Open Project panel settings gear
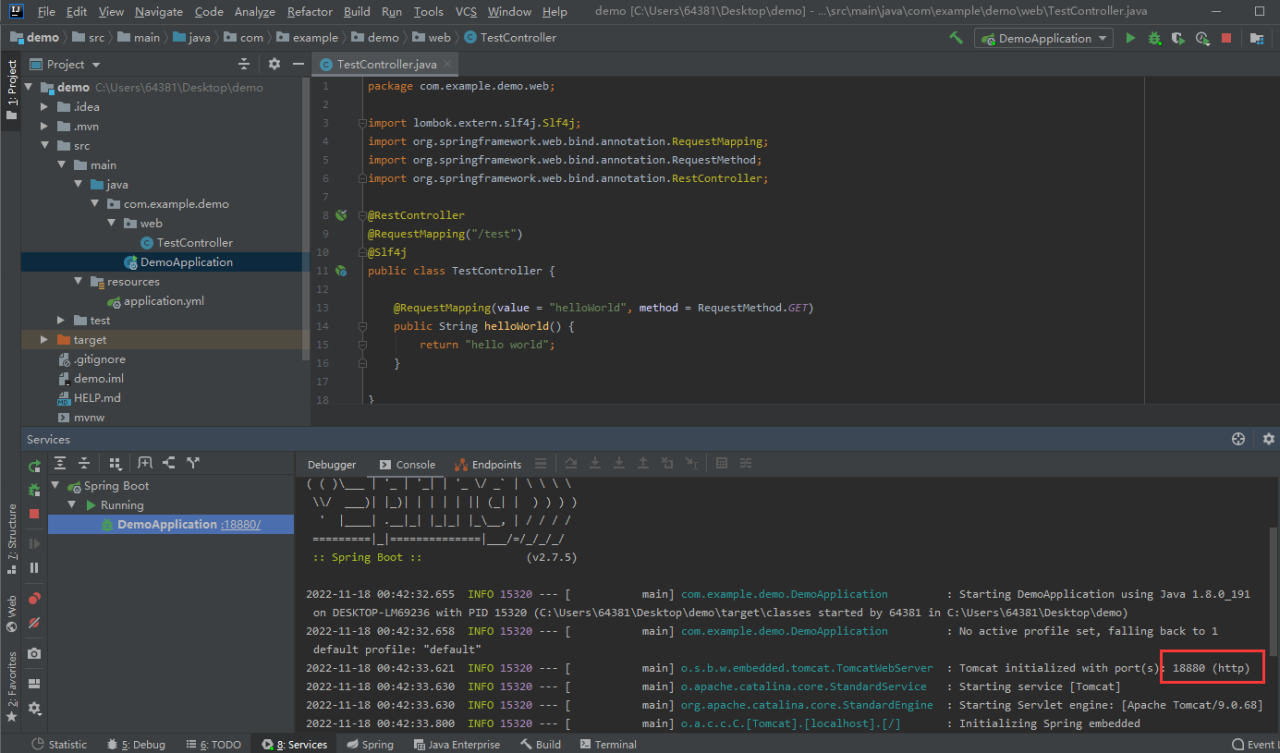The image size is (1280, 753). 274,64
